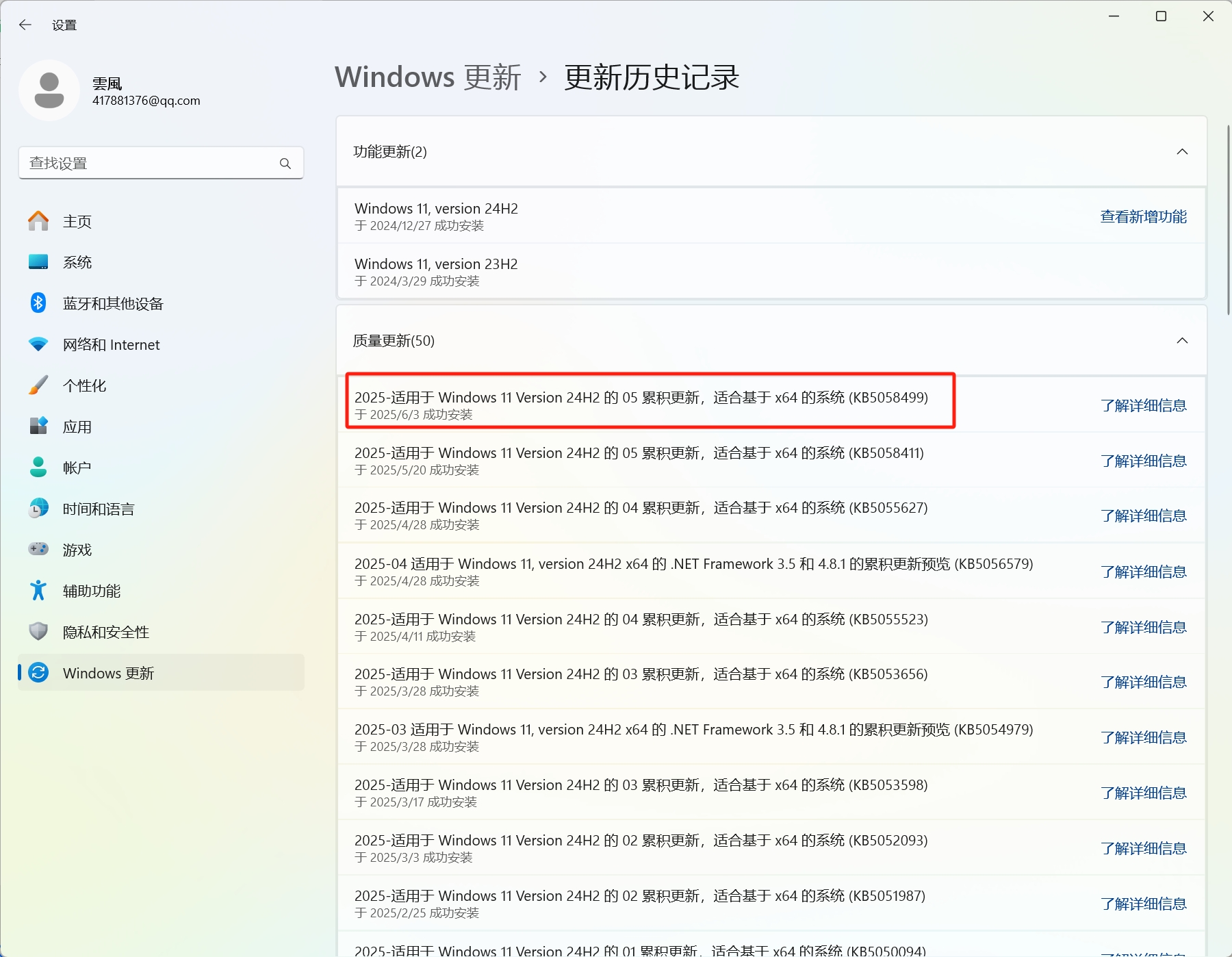Screen dimensions: 1232x957
Task: Click inside the 查找设置 search box
Action: (161, 163)
